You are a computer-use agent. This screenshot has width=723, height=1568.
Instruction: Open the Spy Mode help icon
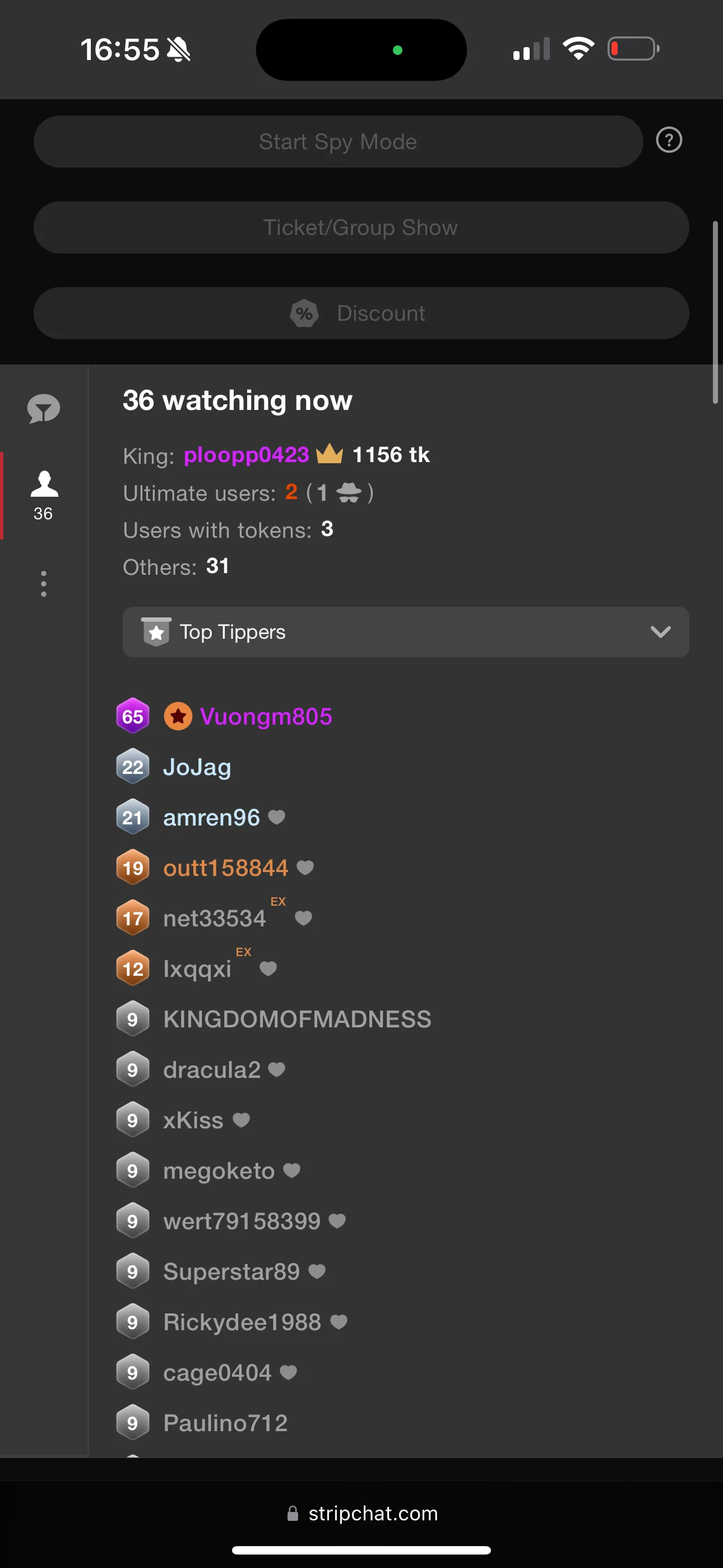coord(668,141)
